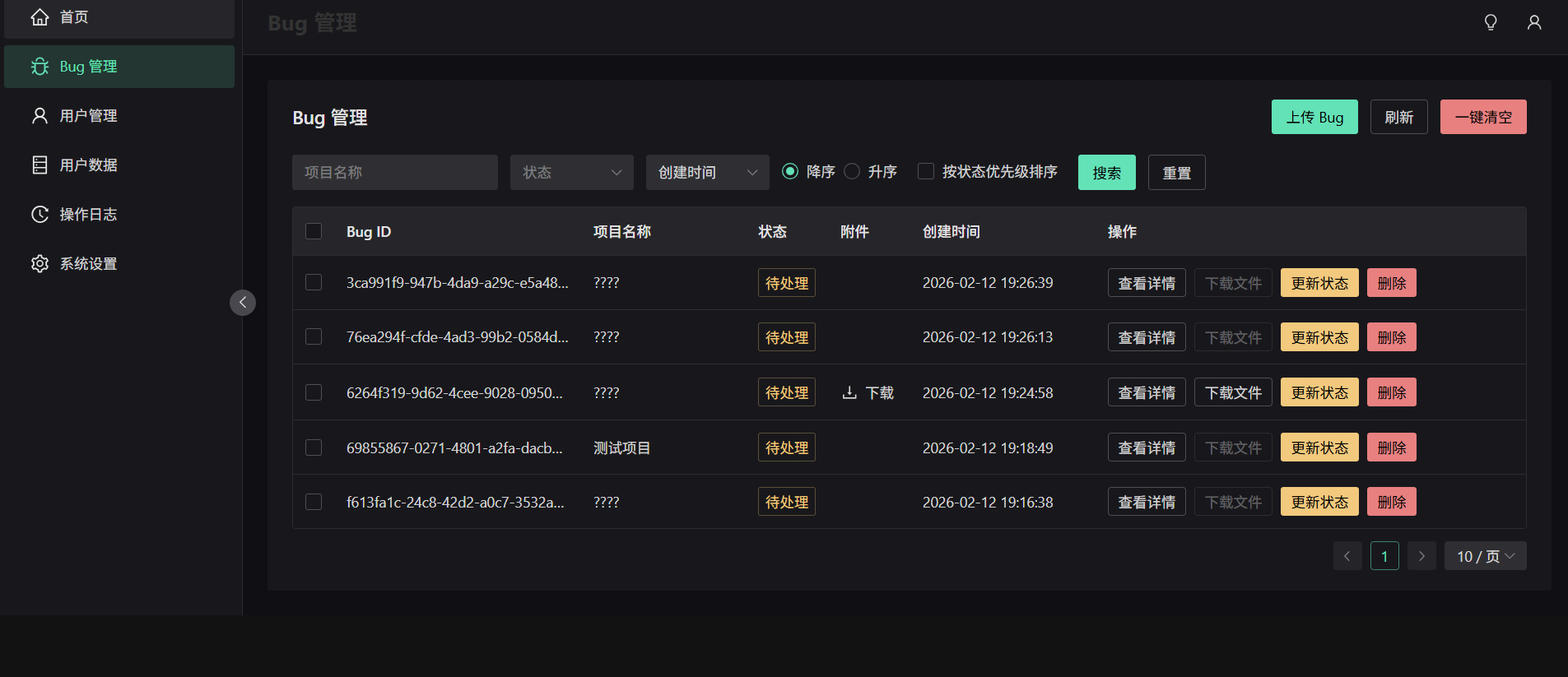Click the 上传 Bug button
The image size is (1568, 677).
click(1314, 118)
